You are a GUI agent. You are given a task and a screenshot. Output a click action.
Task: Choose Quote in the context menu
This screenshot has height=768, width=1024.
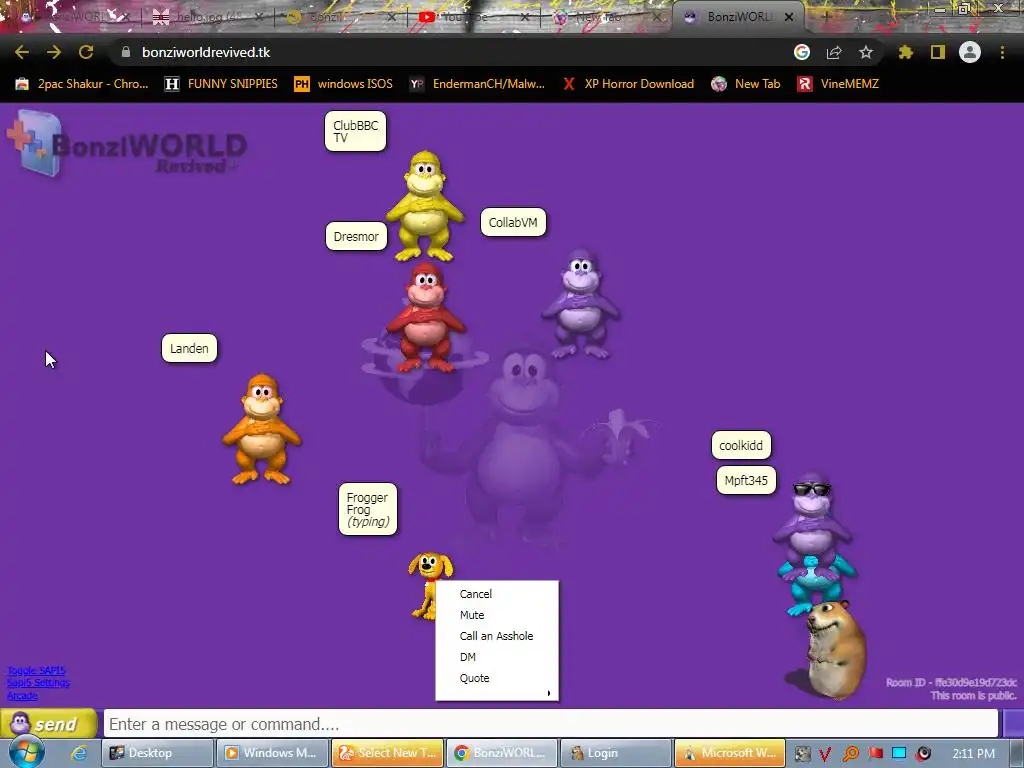click(497, 678)
